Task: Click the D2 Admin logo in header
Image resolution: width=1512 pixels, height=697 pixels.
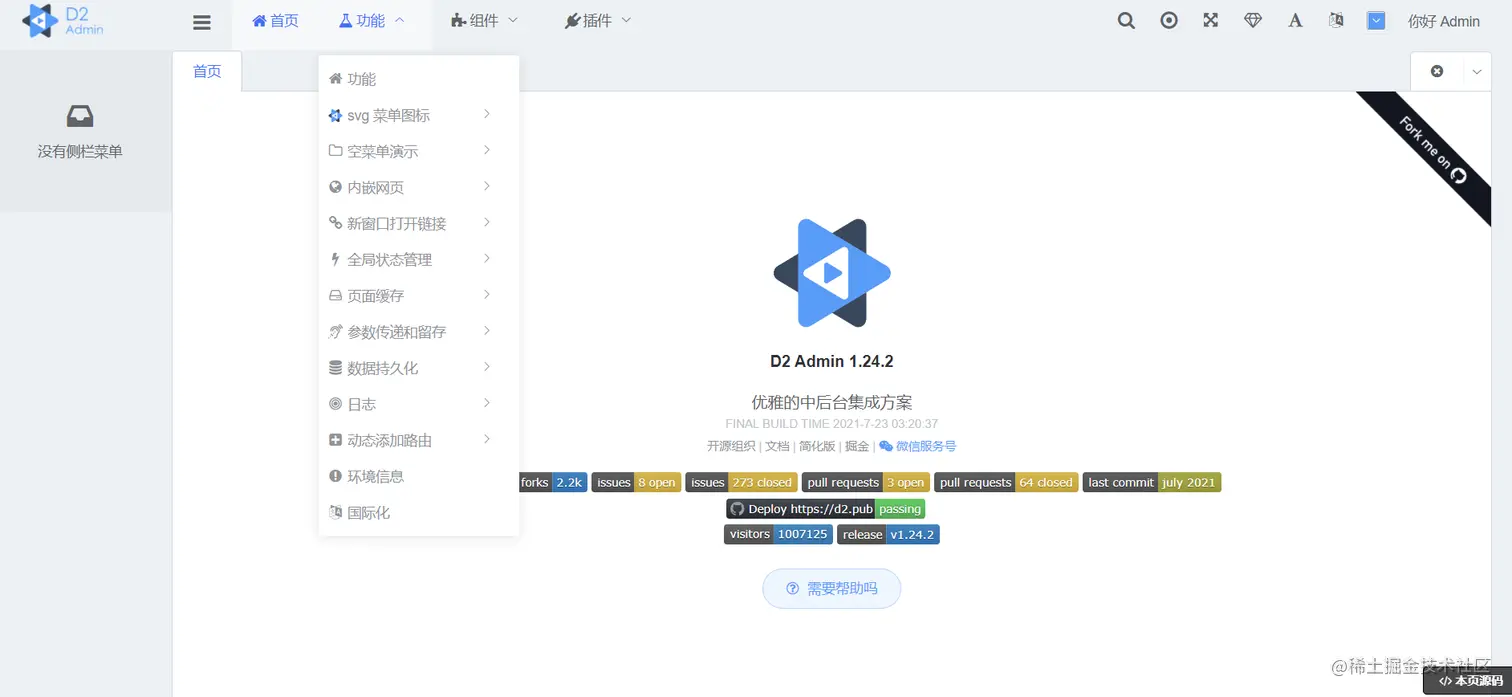Action: click(62, 20)
